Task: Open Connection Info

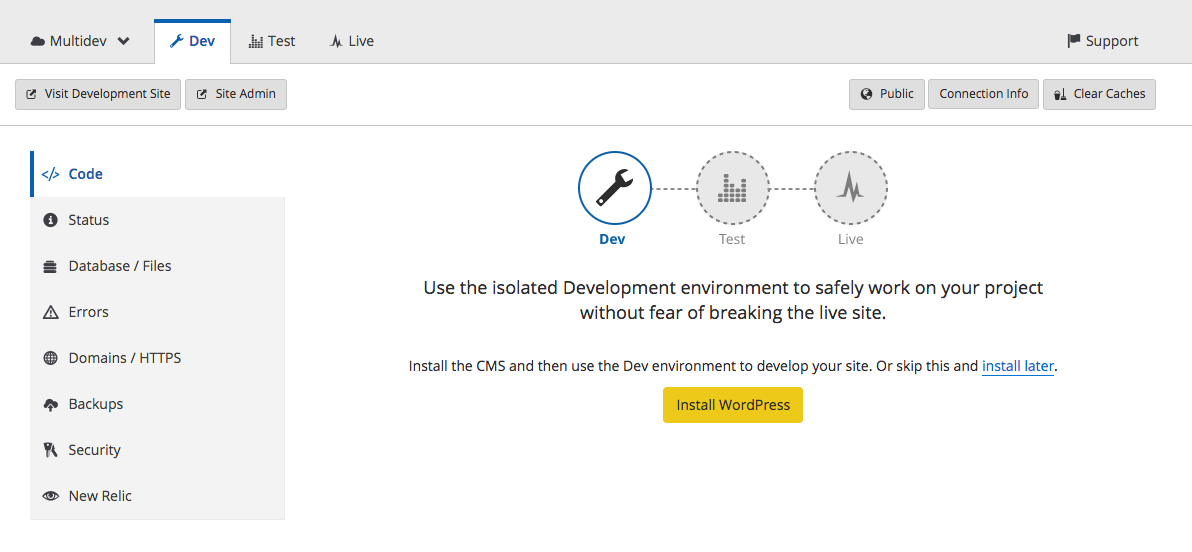Action: (984, 94)
